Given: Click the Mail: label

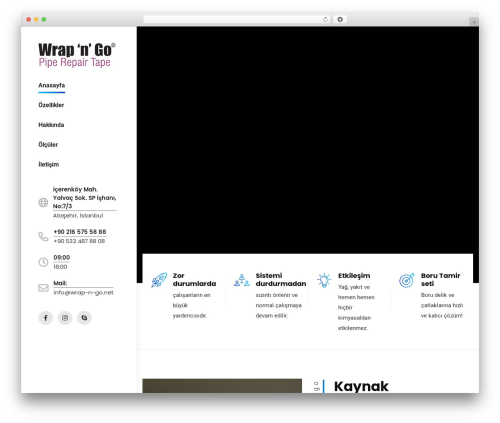Looking at the screenshot, I should click(60, 283).
